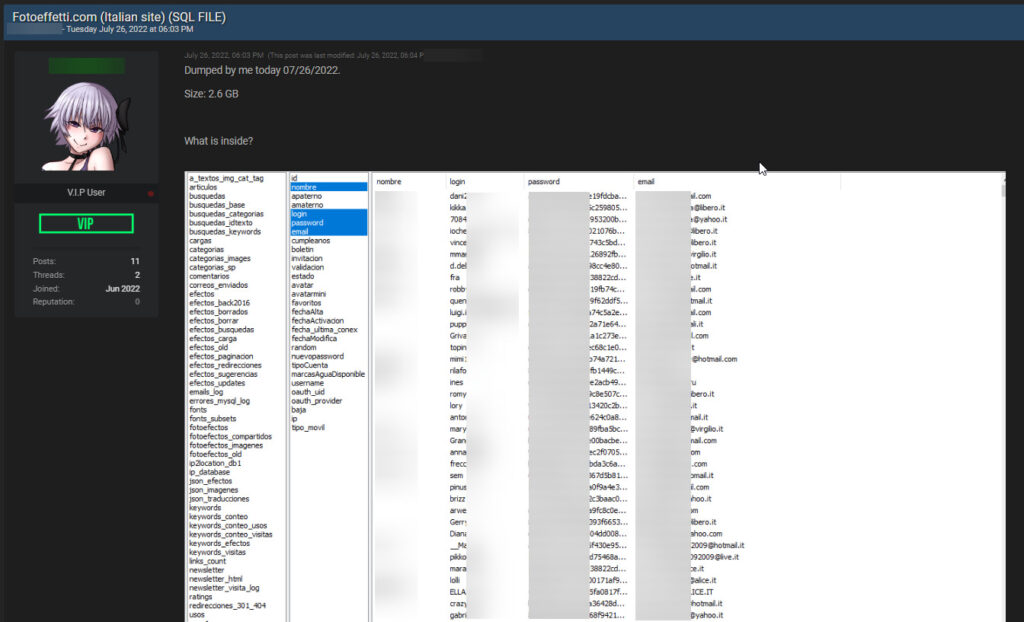Select the "fotoefectos_compartidos" table
This screenshot has height=622, width=1024.
[x=230, y=437]
